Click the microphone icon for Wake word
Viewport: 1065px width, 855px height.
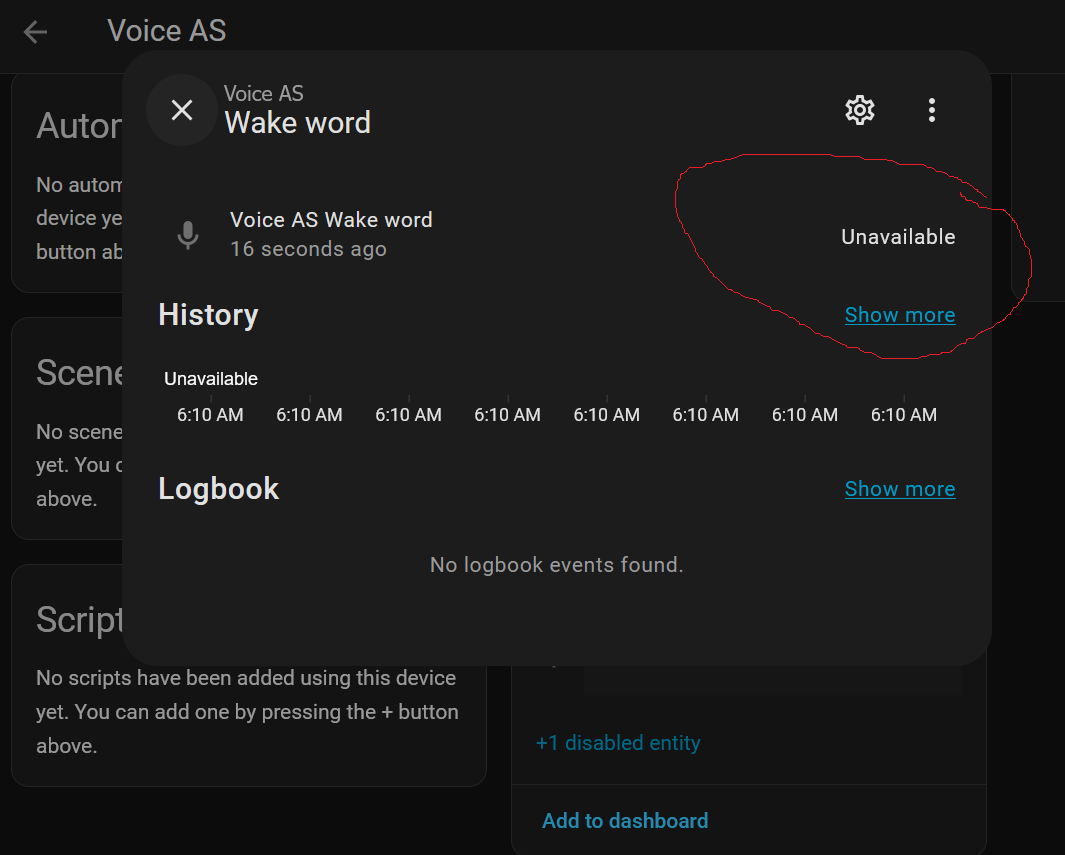[x=188, y=235]
